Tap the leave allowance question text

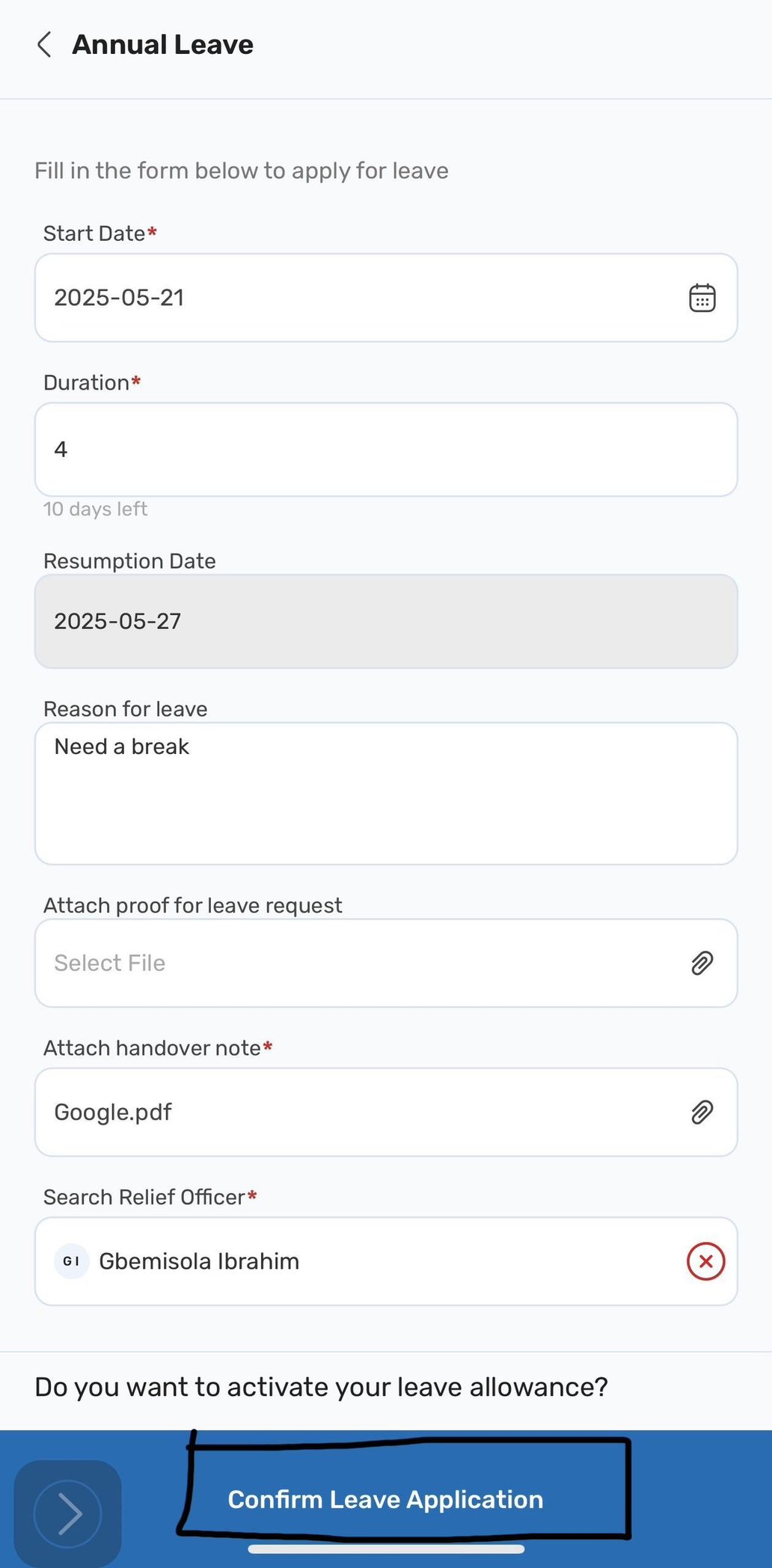(321, 1387)
